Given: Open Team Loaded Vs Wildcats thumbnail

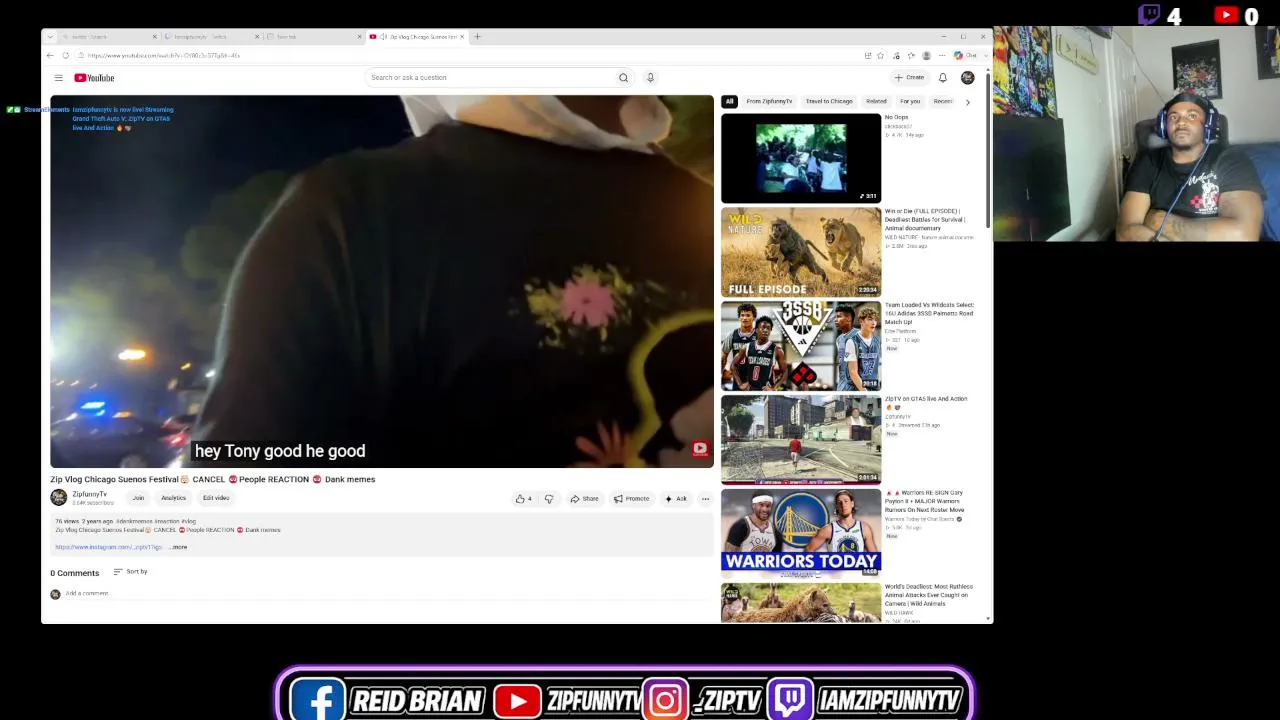Looking at the screenshot, I should pyautogui.click(x=801, y=346).
